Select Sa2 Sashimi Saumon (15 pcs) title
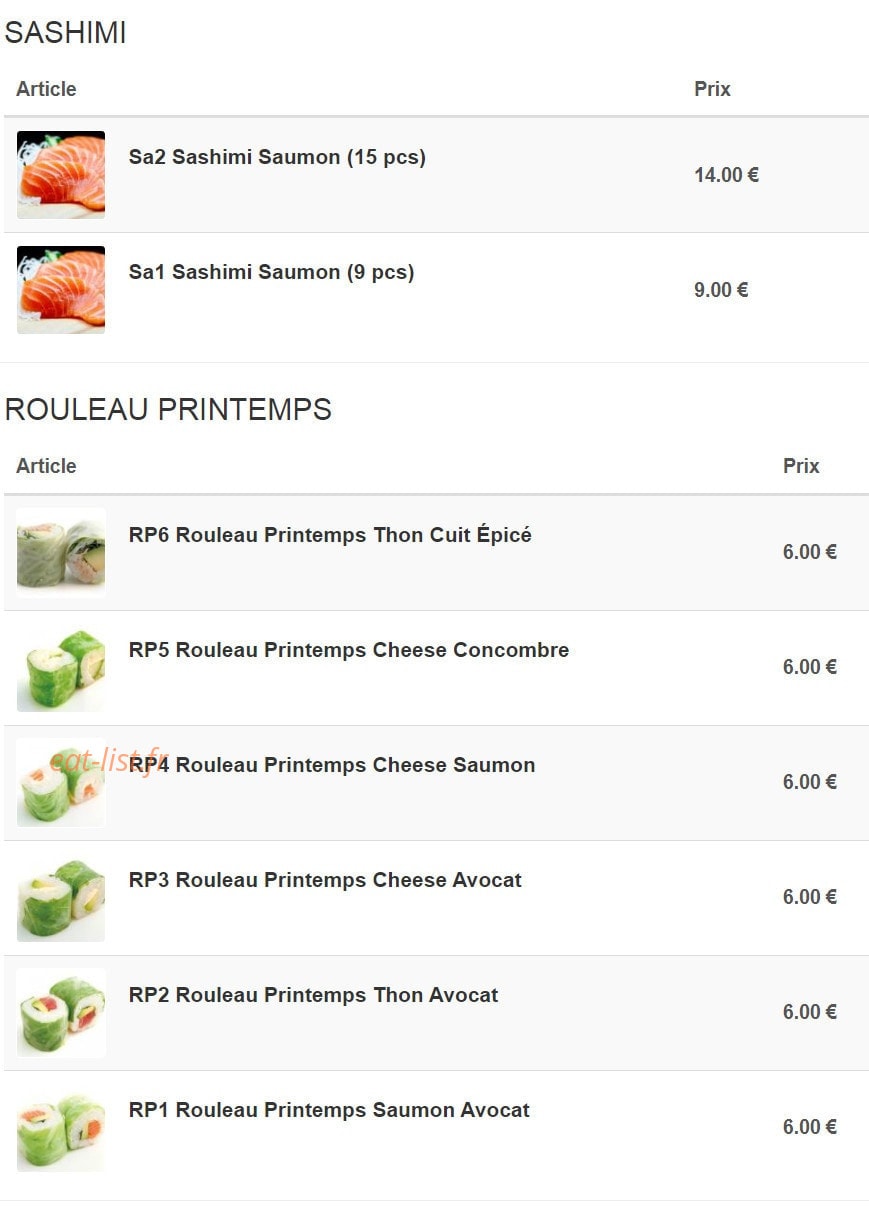This screenshot has width=869, height=1224. click(x=277, y=157)
